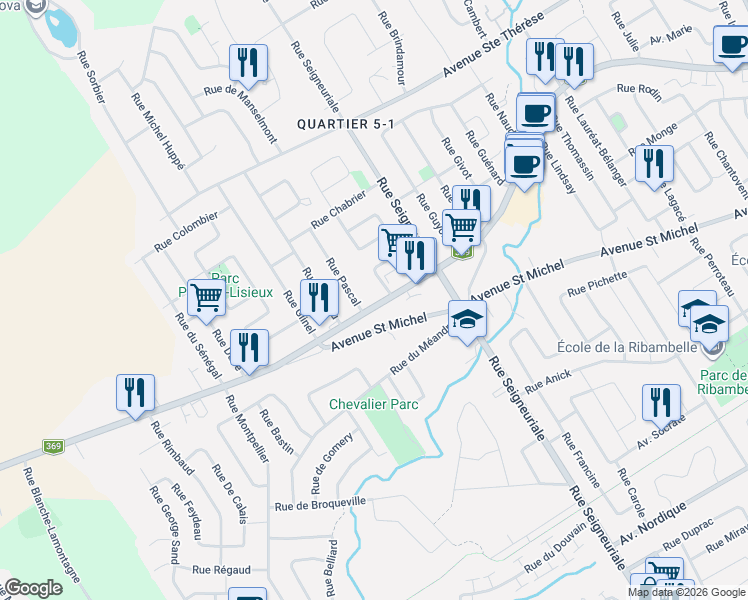Select the Rue Pichette street label
Viewport: 748px width, 600px height.
[x=597, y=284]
